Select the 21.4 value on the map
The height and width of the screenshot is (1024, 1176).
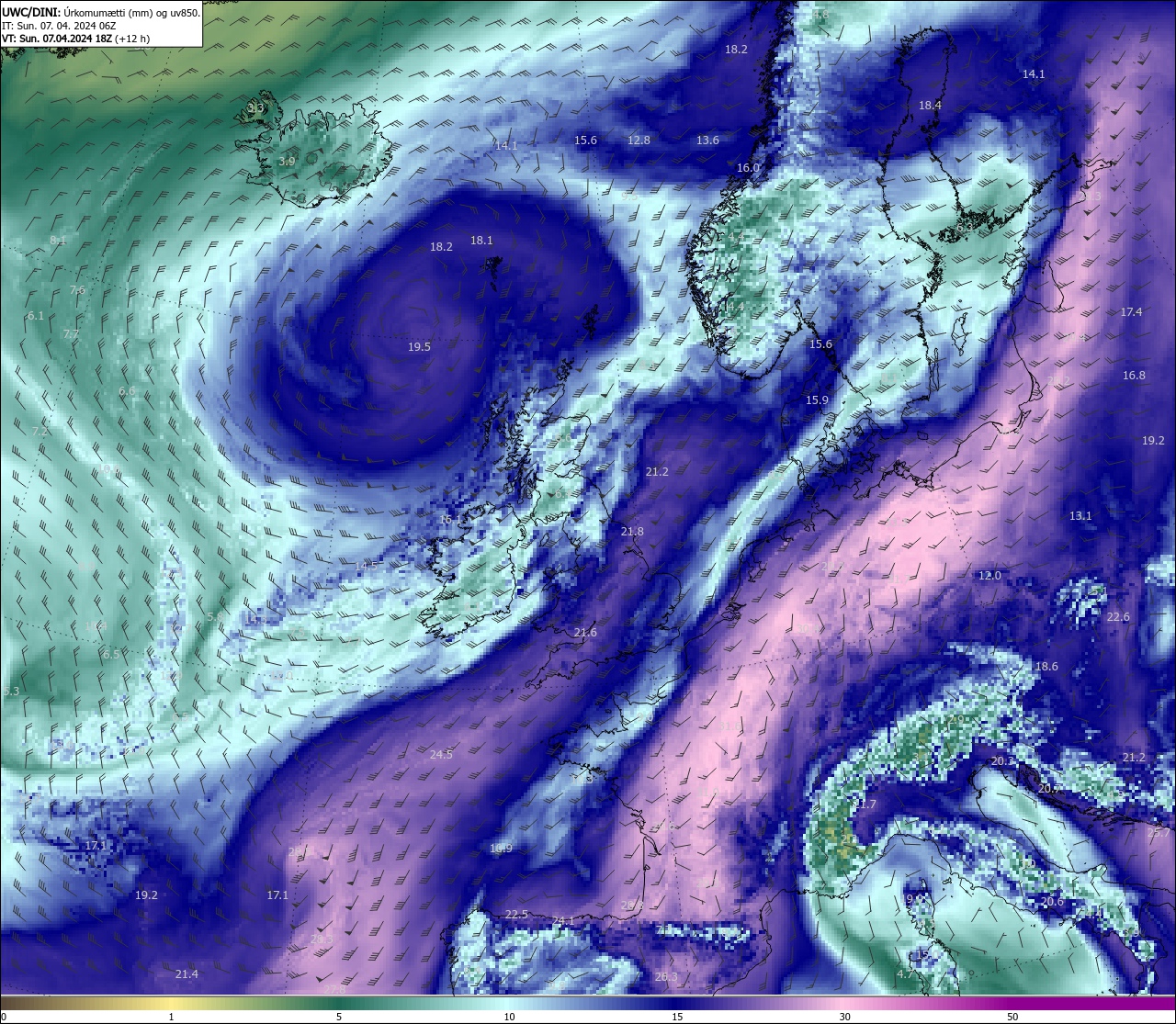[x=187, y=974]
